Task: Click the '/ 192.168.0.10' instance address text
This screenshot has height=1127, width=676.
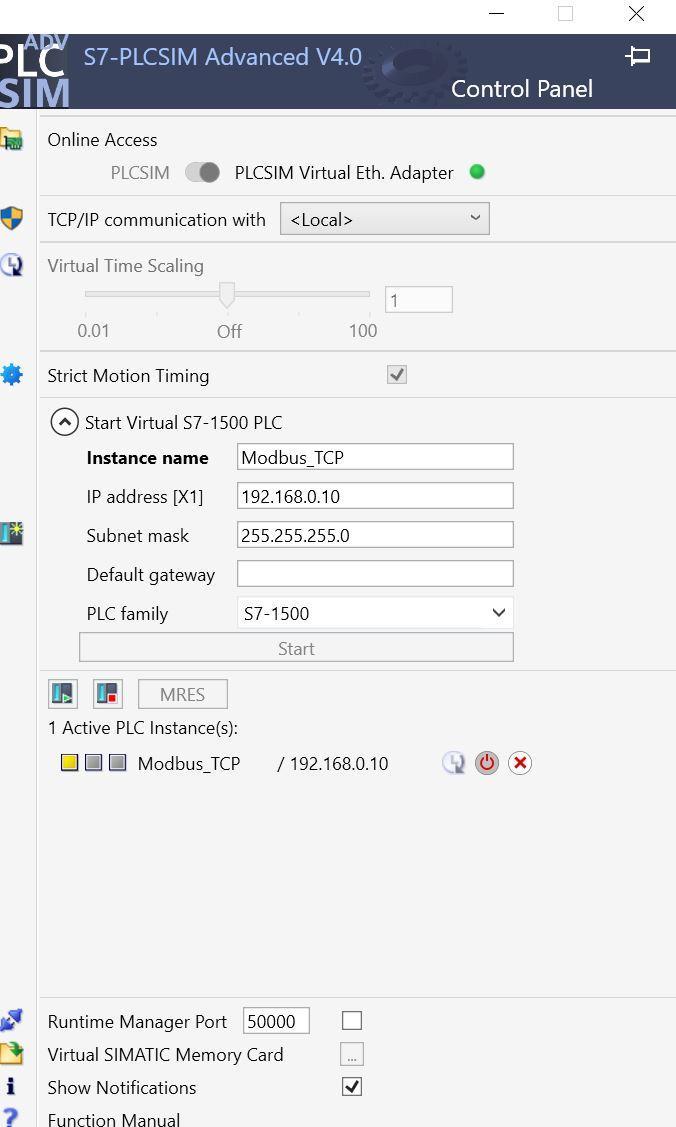Action: pos(333,763)
